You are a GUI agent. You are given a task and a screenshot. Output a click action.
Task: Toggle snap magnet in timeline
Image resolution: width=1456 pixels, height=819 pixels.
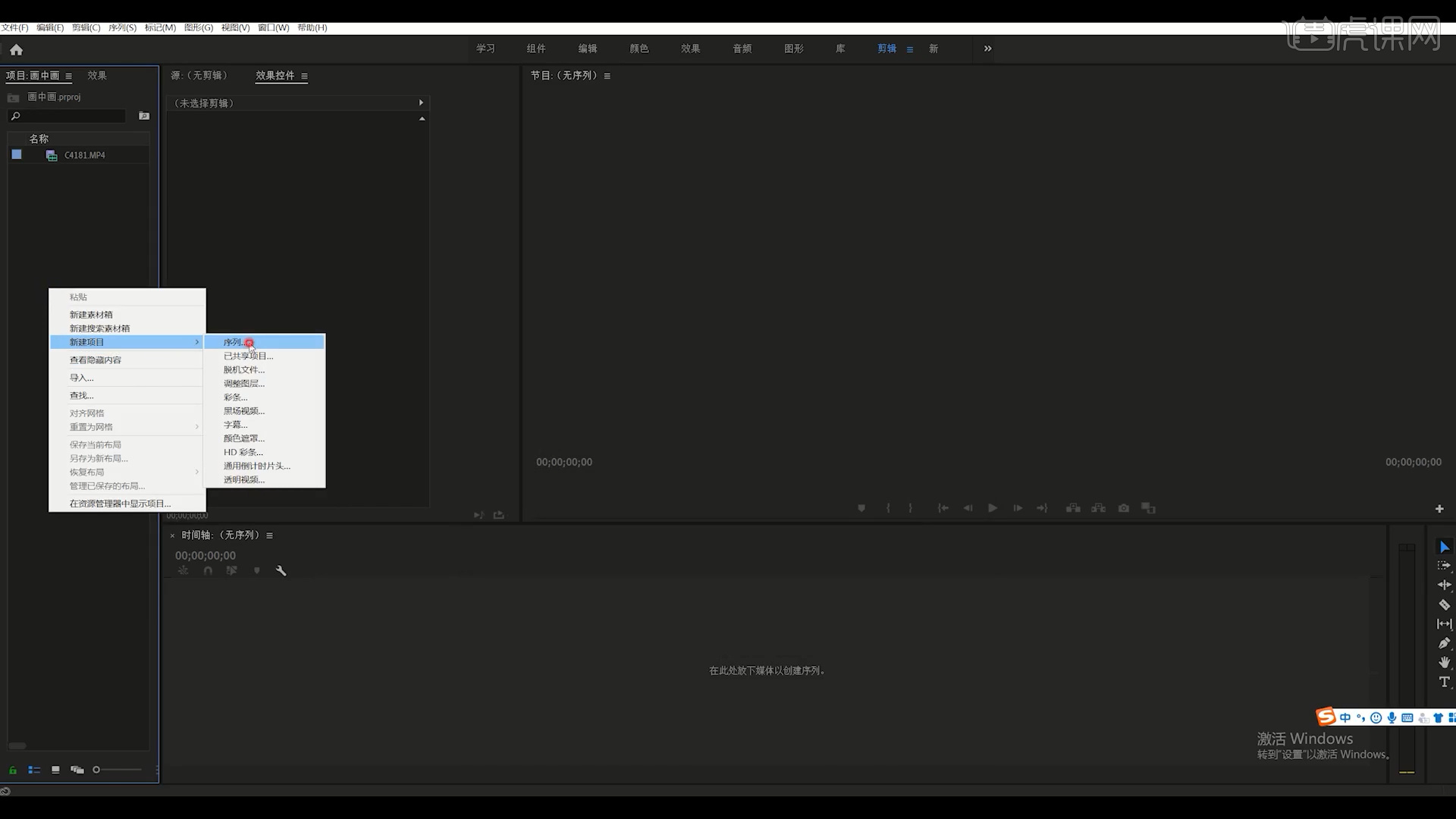(x=208, y=571)
